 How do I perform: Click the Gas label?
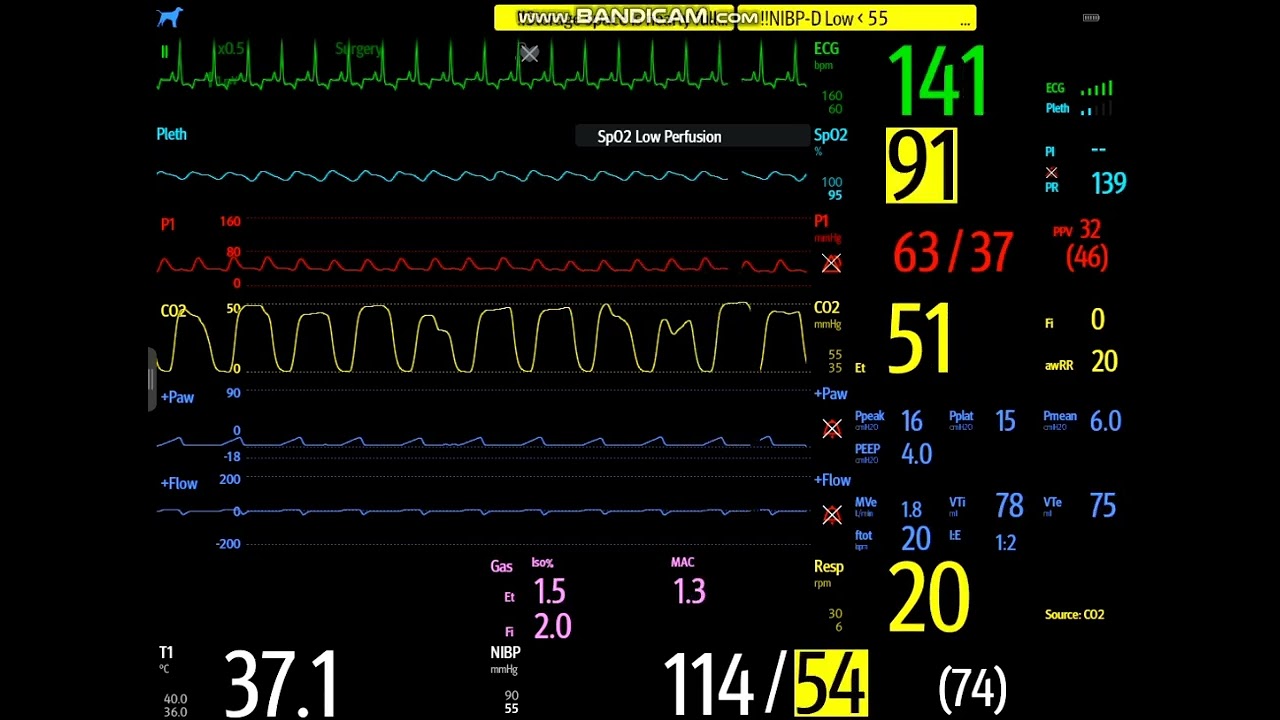tap(501, 567)
